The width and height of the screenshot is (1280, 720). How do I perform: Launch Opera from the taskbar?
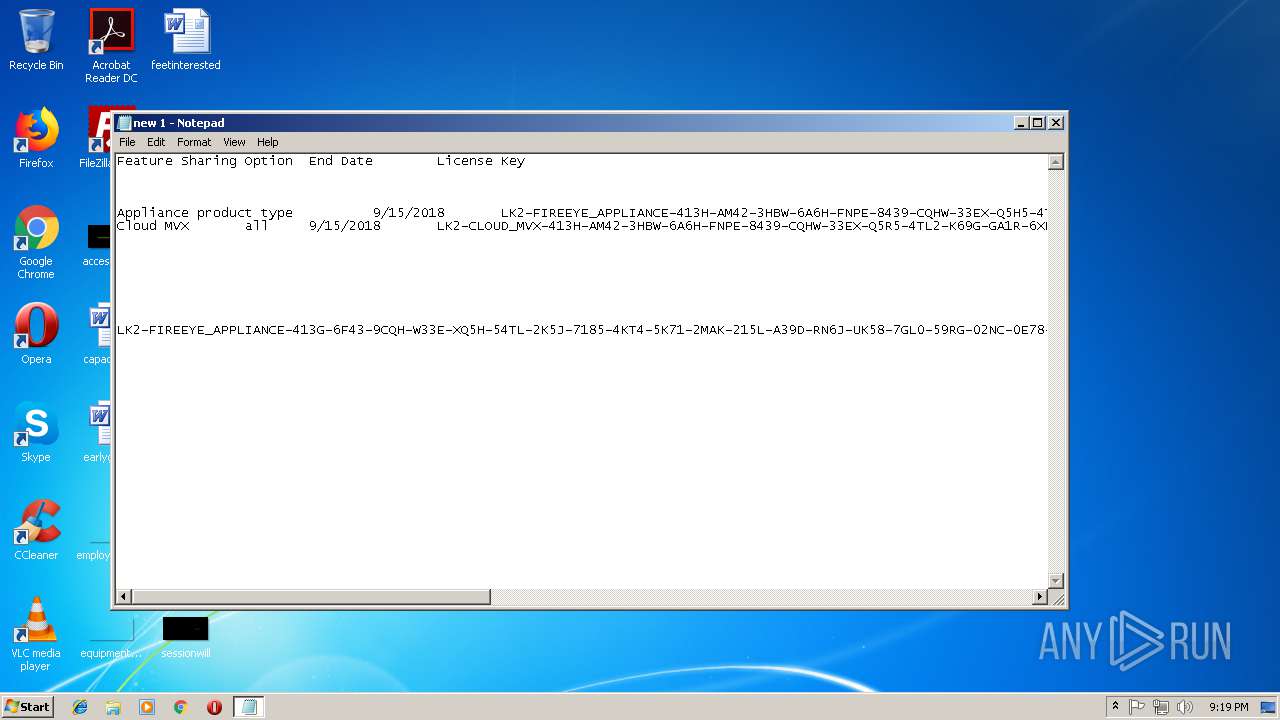point(214,707)
